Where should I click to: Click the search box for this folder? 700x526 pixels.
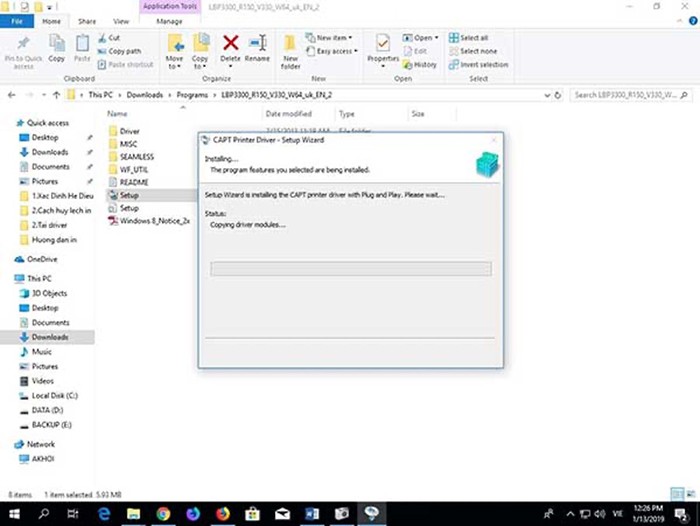631,95
